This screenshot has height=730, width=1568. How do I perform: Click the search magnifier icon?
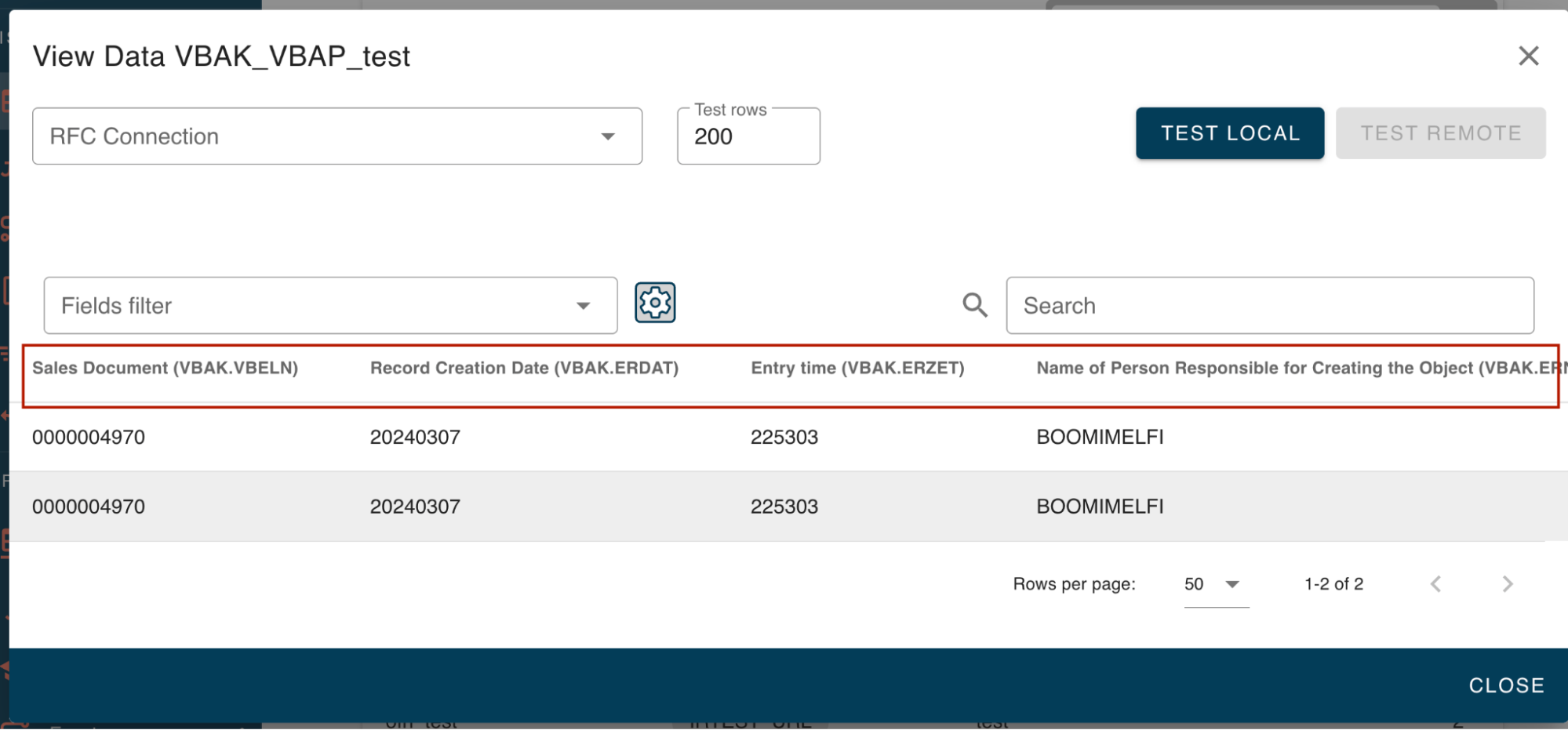tap(974, 305)
